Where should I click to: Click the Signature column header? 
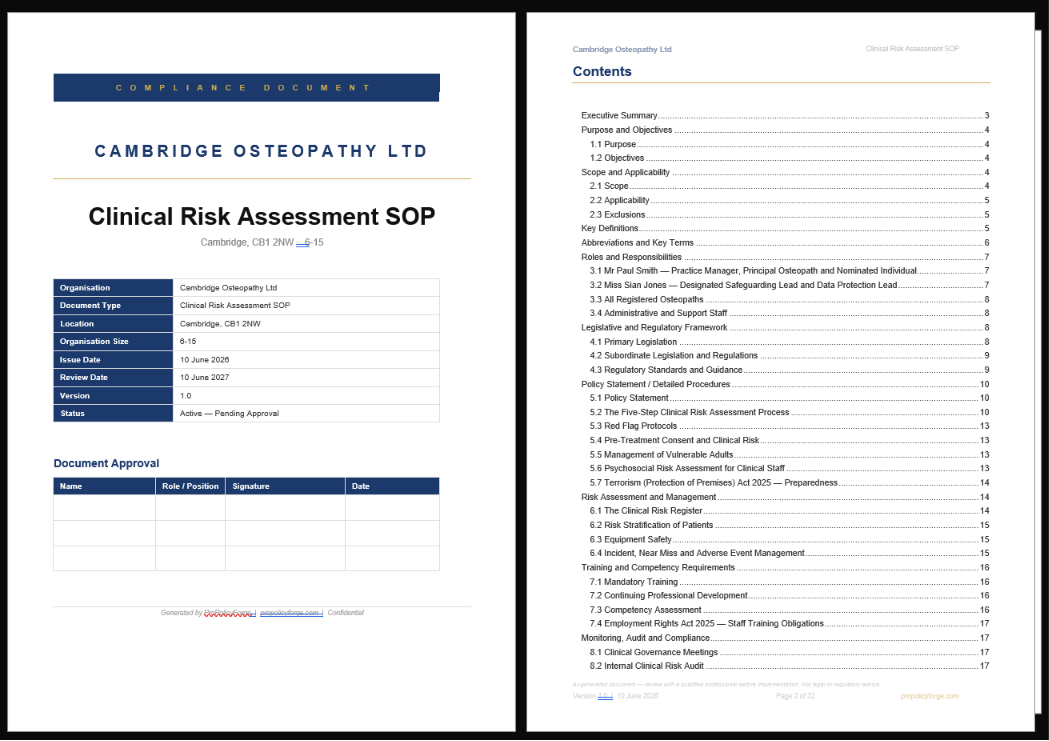286,486
